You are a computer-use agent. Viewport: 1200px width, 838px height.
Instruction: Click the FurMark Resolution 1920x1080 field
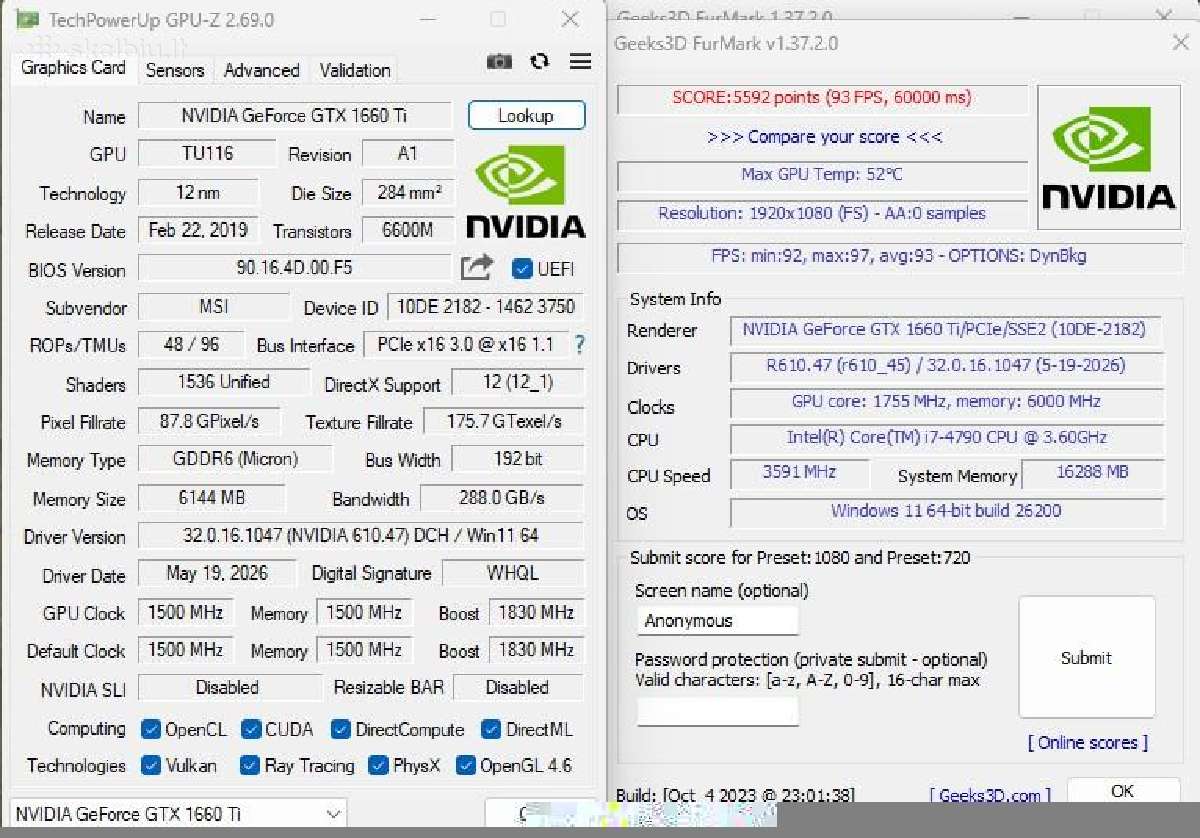tap(822, 214)
